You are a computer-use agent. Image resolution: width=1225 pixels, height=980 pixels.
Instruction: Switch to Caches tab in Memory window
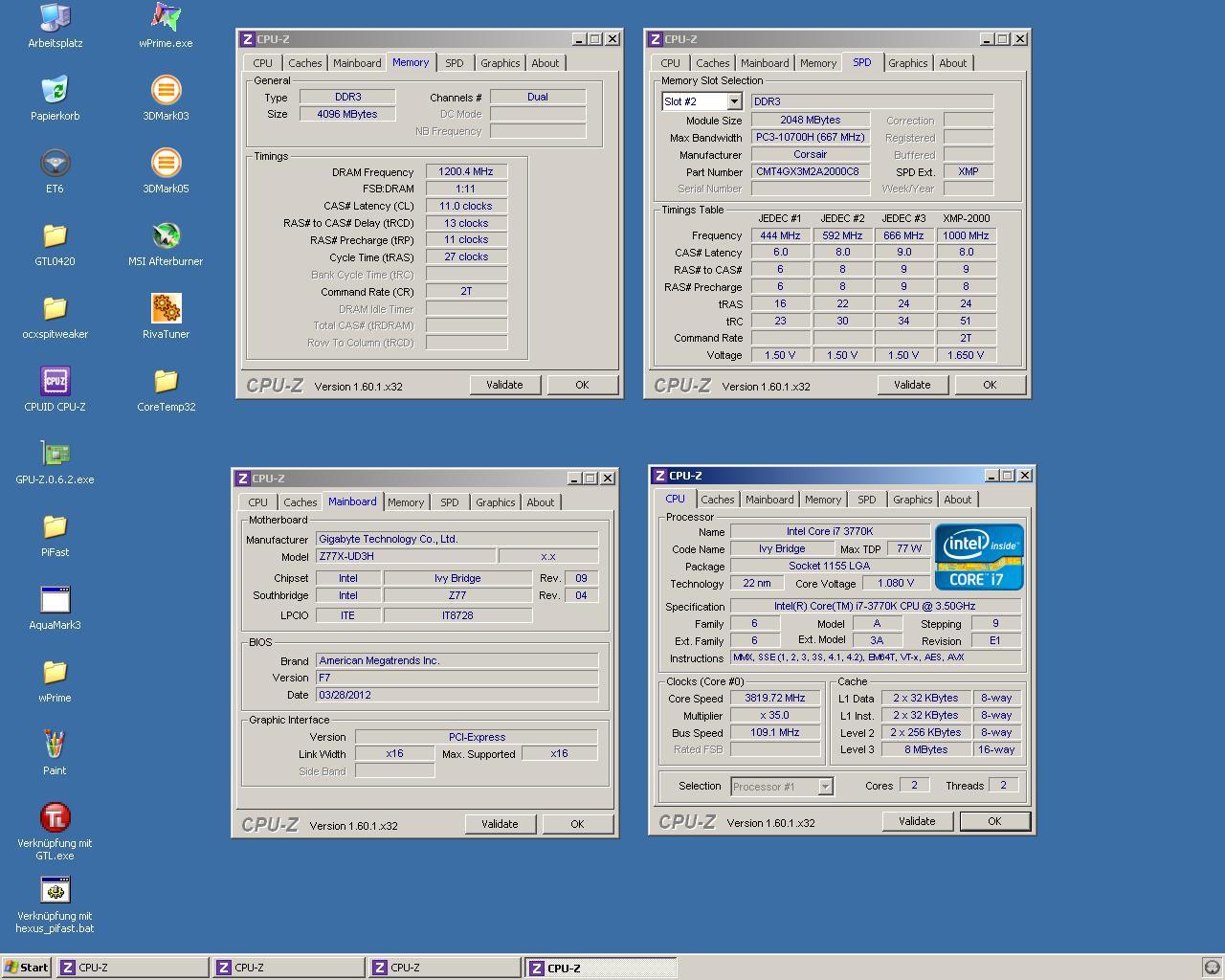coord(305,63)
